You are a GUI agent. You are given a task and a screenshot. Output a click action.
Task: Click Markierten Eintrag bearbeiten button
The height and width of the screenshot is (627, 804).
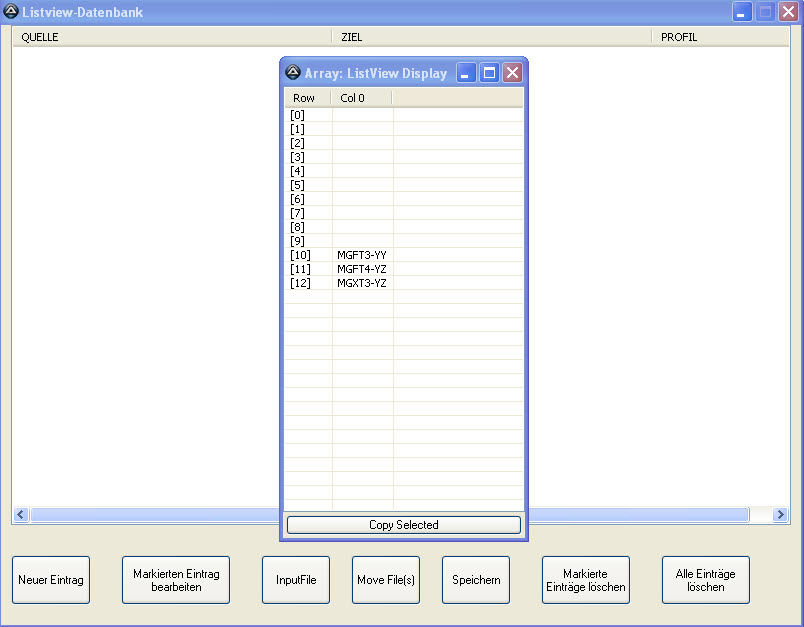[x=176, y=580]
